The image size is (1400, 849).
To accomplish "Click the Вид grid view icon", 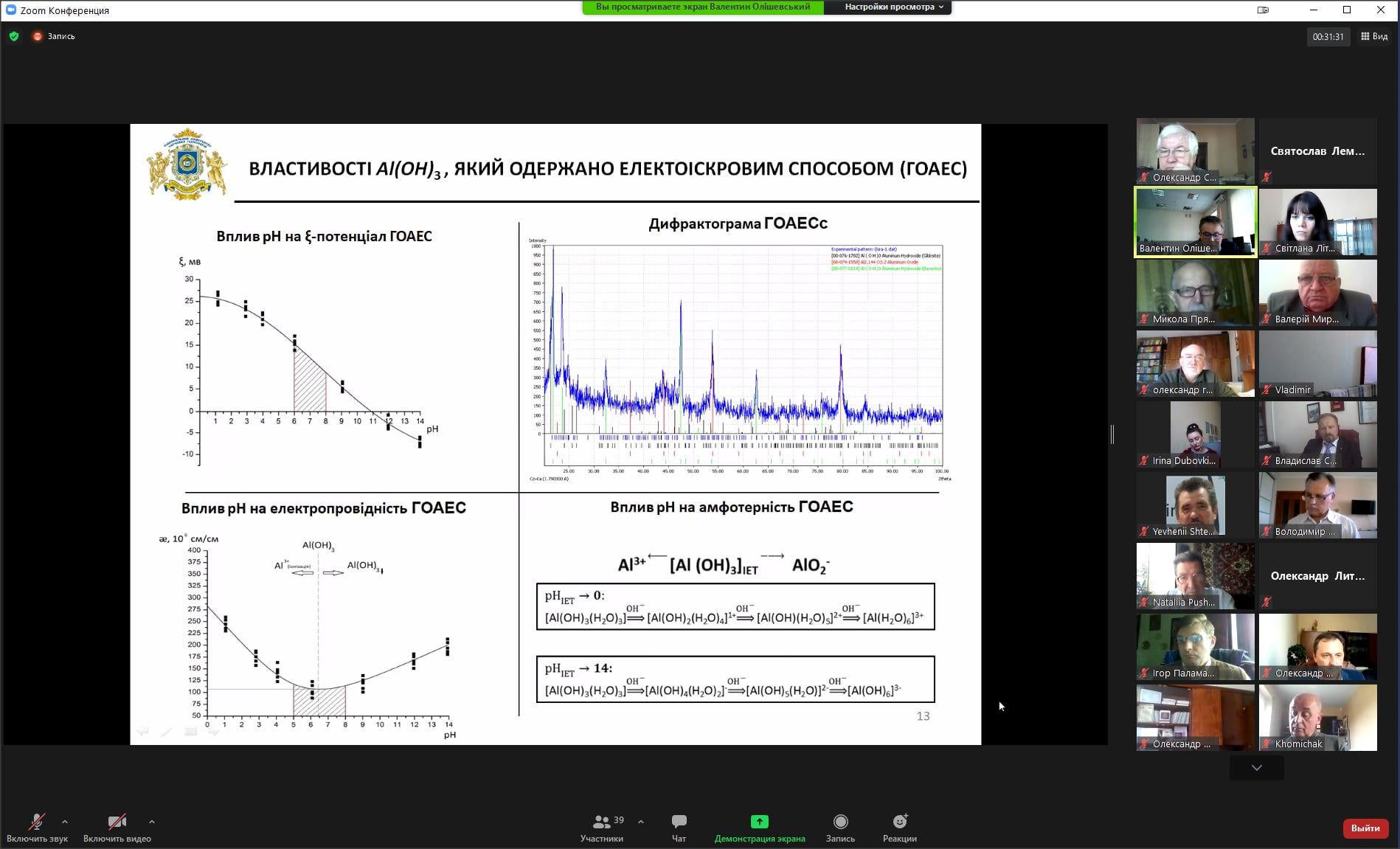I will pyautogui.click(x=1373, y=36).
